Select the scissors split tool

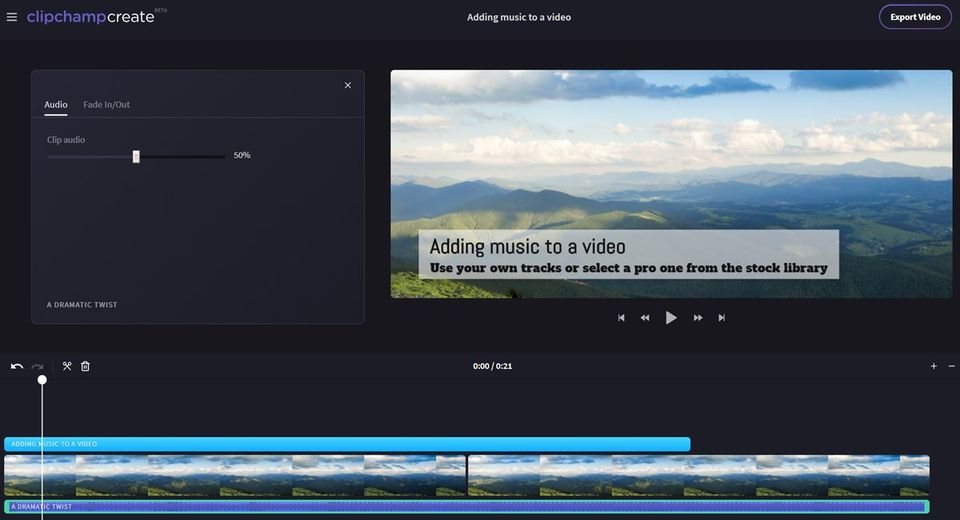pyautogui.click(x=67, y=366)
